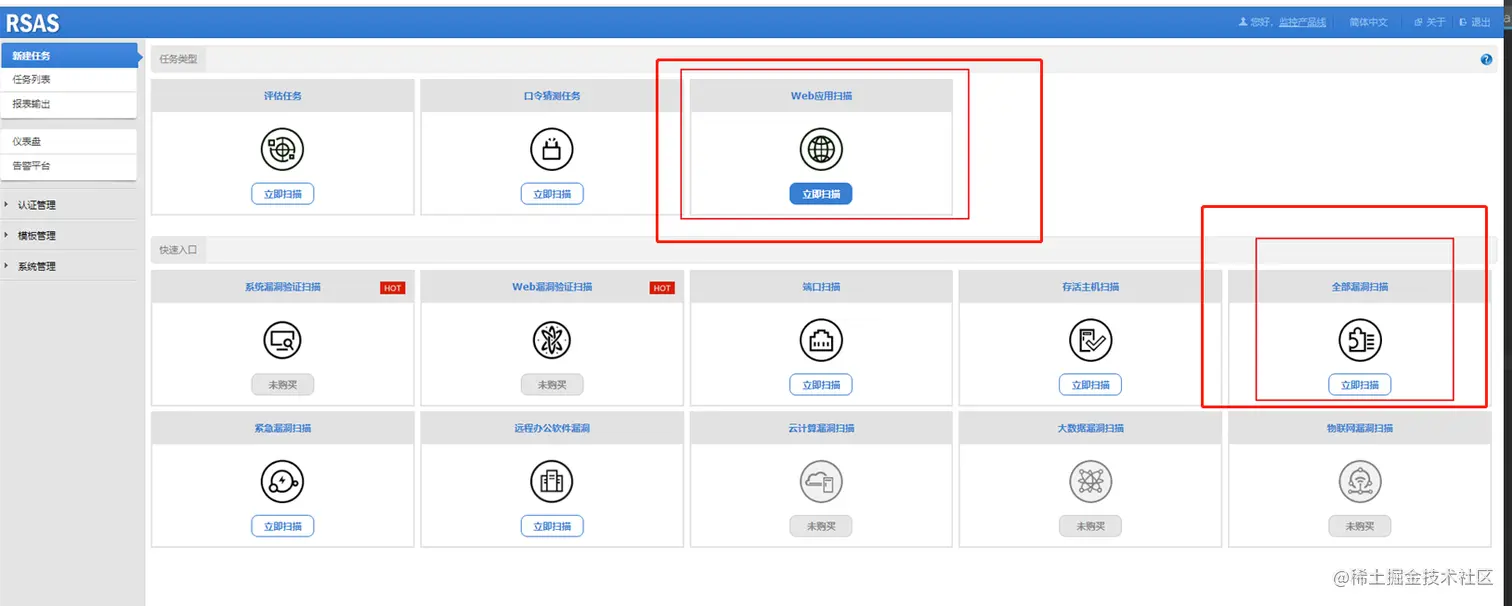The height and width of the screenshot is (606, 1512).
Task: Click 立即扫描 under 紧急漏洞扫描
Action: pyautogui.click(x=283, y=527)
